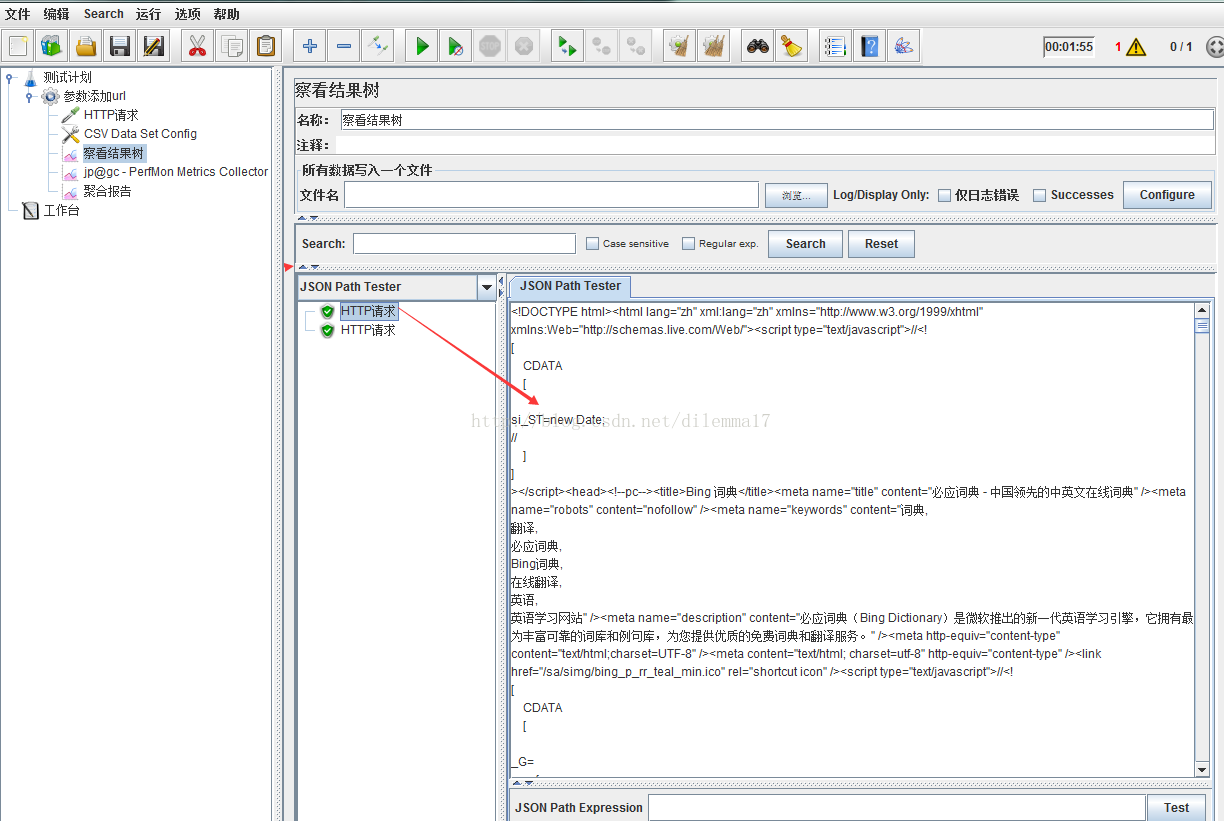The image size is (1224, 821).
Task: Select 察看结果树 listener in test plan tree
Action: coord(114,153)
